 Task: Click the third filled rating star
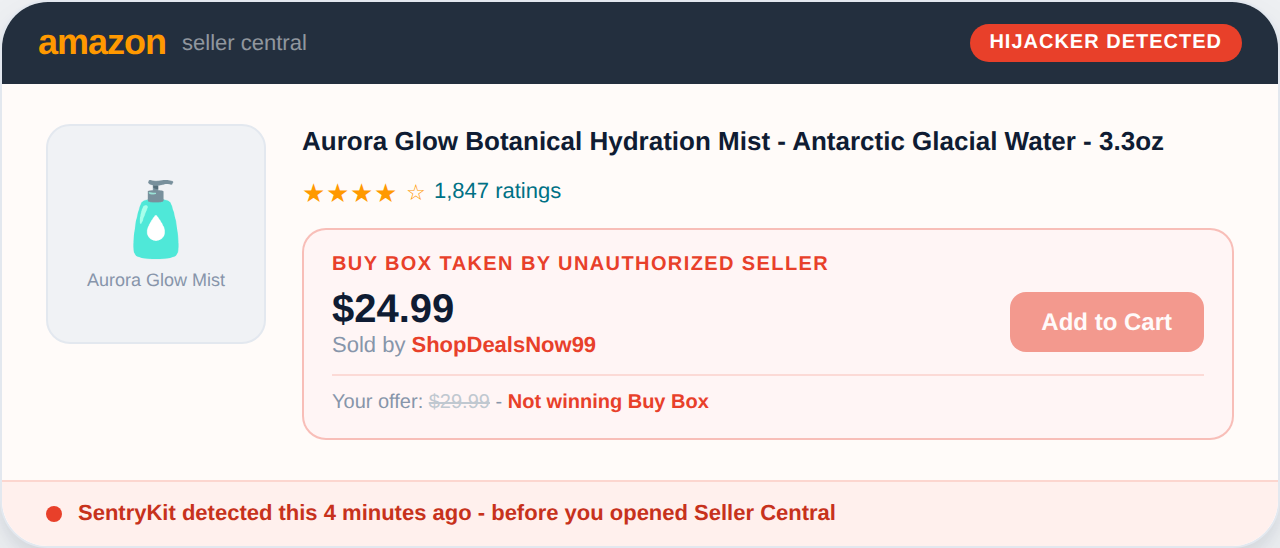pos(361,193)
